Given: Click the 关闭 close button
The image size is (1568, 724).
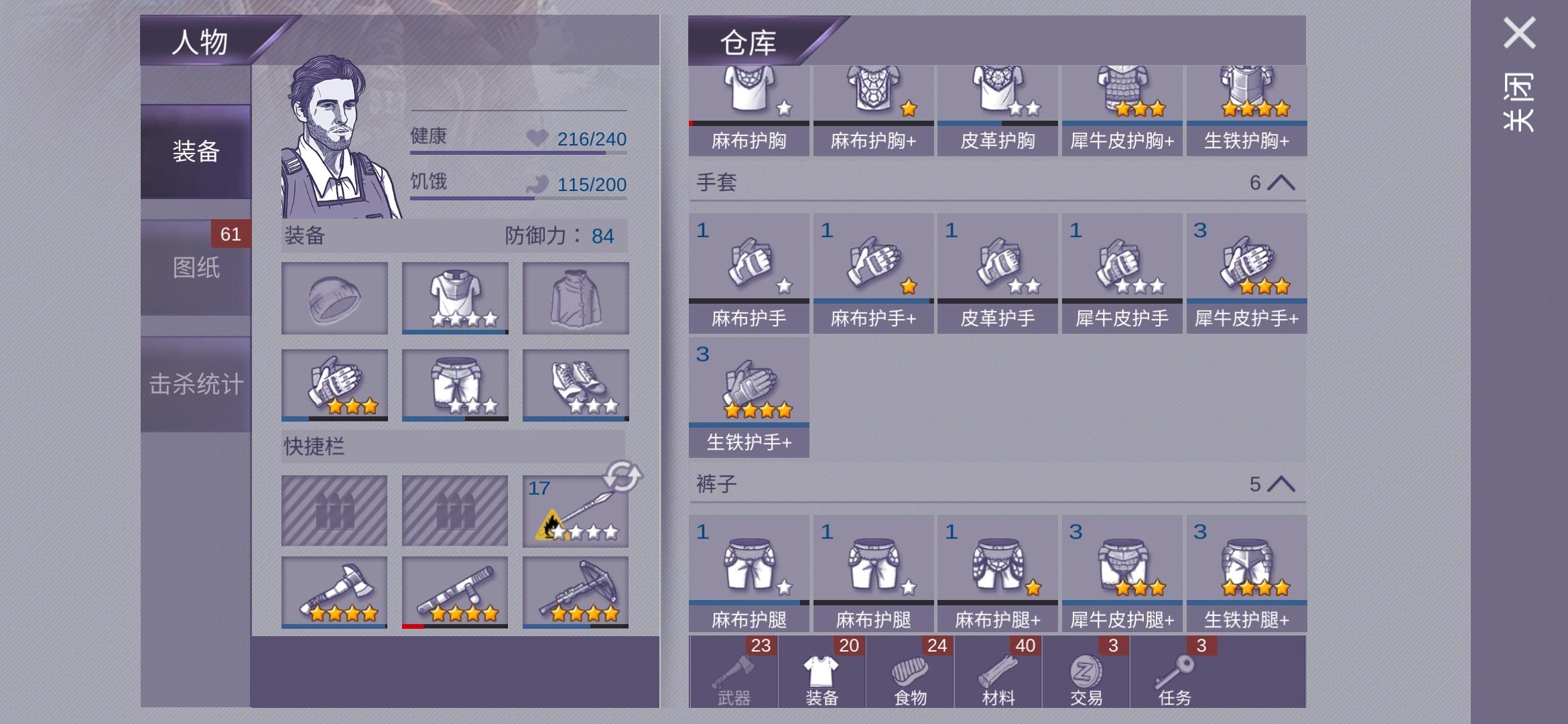Looking at the screenshot, I should pos(1519,74).
